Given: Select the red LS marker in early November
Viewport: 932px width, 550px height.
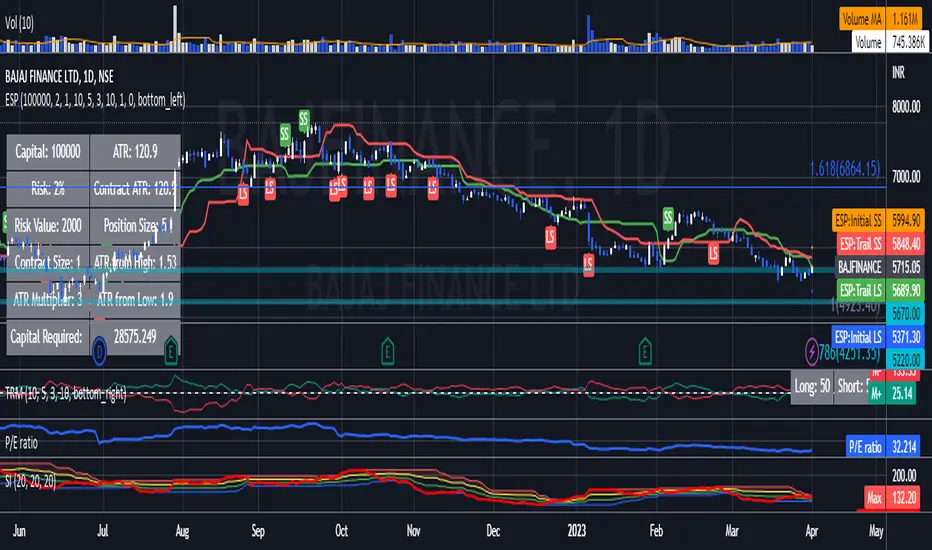Looking at the screenshot, I should [x=433, y=188].
